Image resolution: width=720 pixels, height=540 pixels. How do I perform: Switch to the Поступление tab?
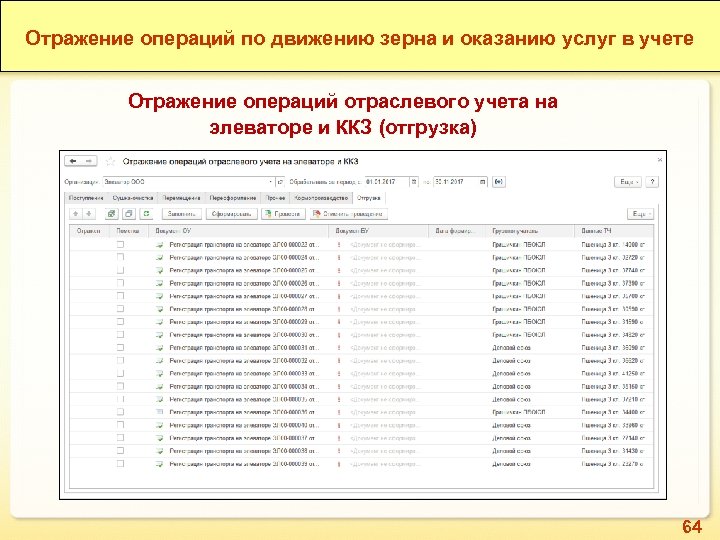(x=86, y=198)
